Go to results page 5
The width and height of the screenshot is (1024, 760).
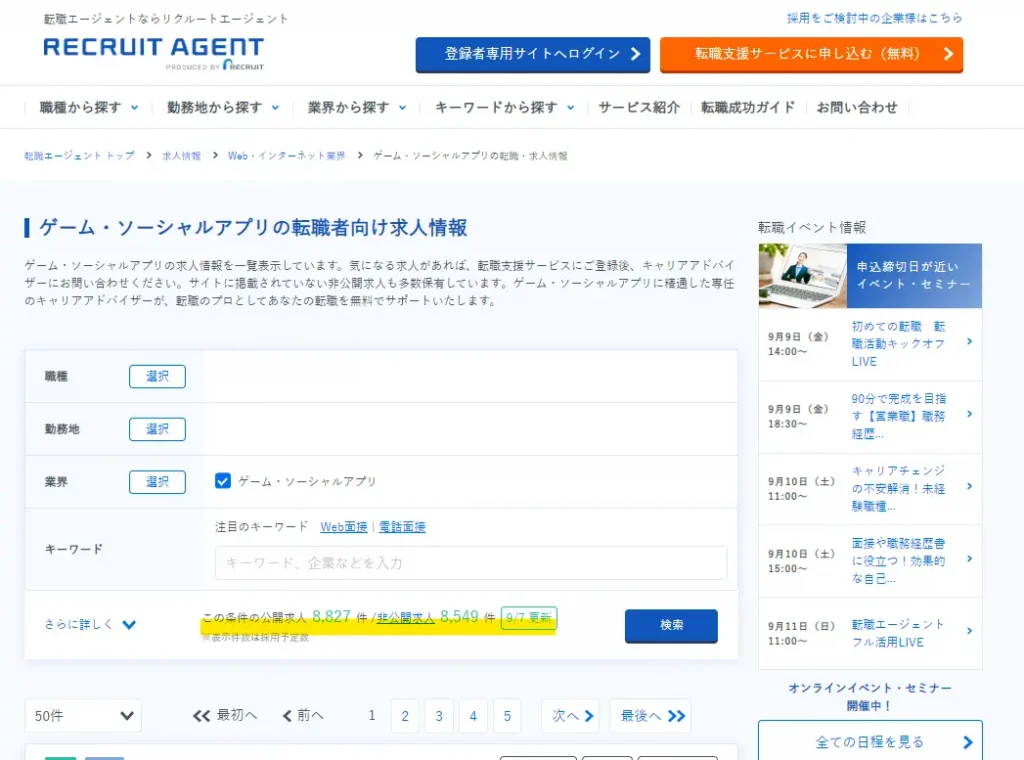pyautogui.click(x=507, y=716)
